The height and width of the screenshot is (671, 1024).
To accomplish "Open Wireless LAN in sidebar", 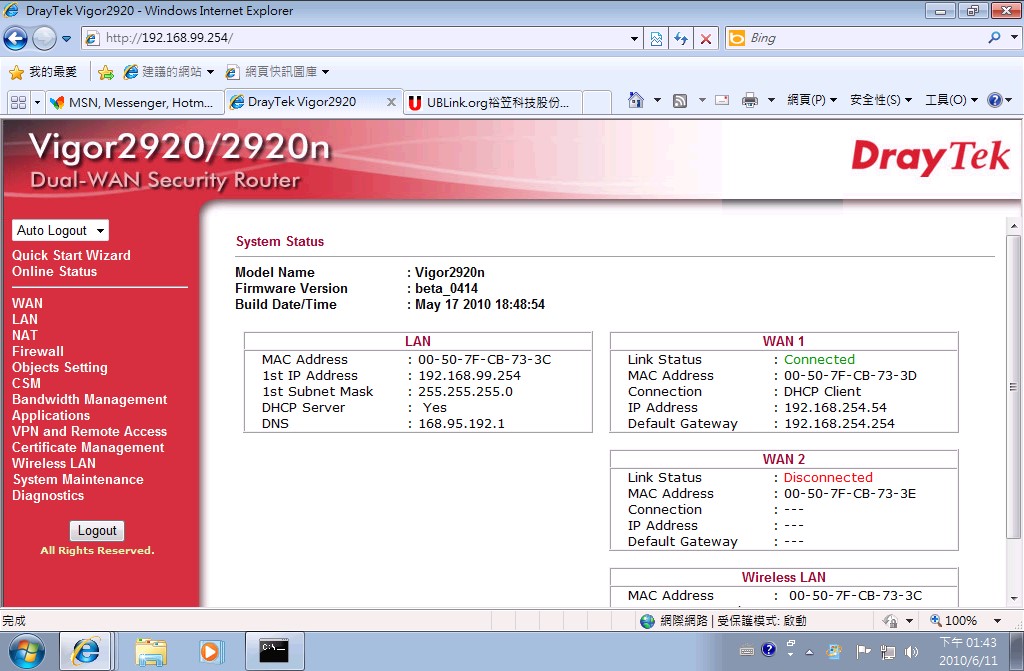I will [54, 463].
